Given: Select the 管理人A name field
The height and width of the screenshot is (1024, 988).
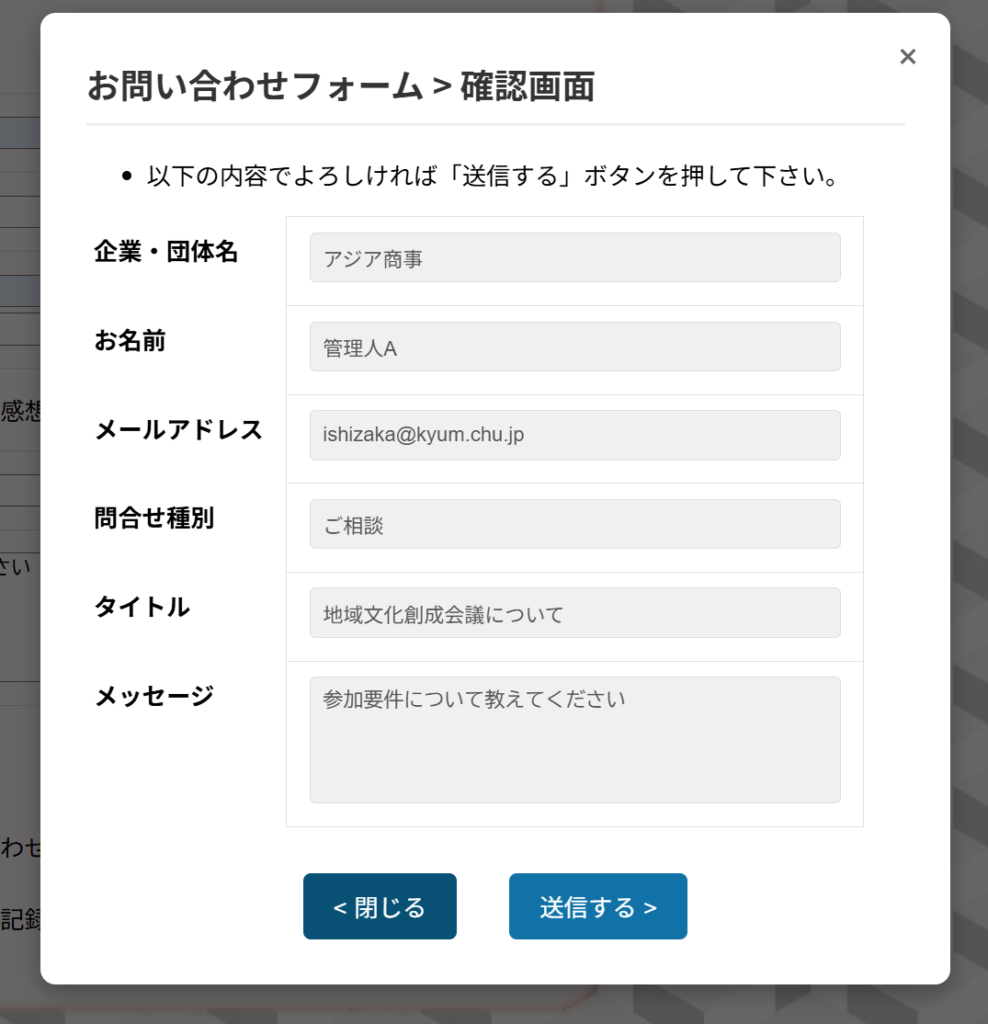Looking at the screenshot, I should coord(575,346).
